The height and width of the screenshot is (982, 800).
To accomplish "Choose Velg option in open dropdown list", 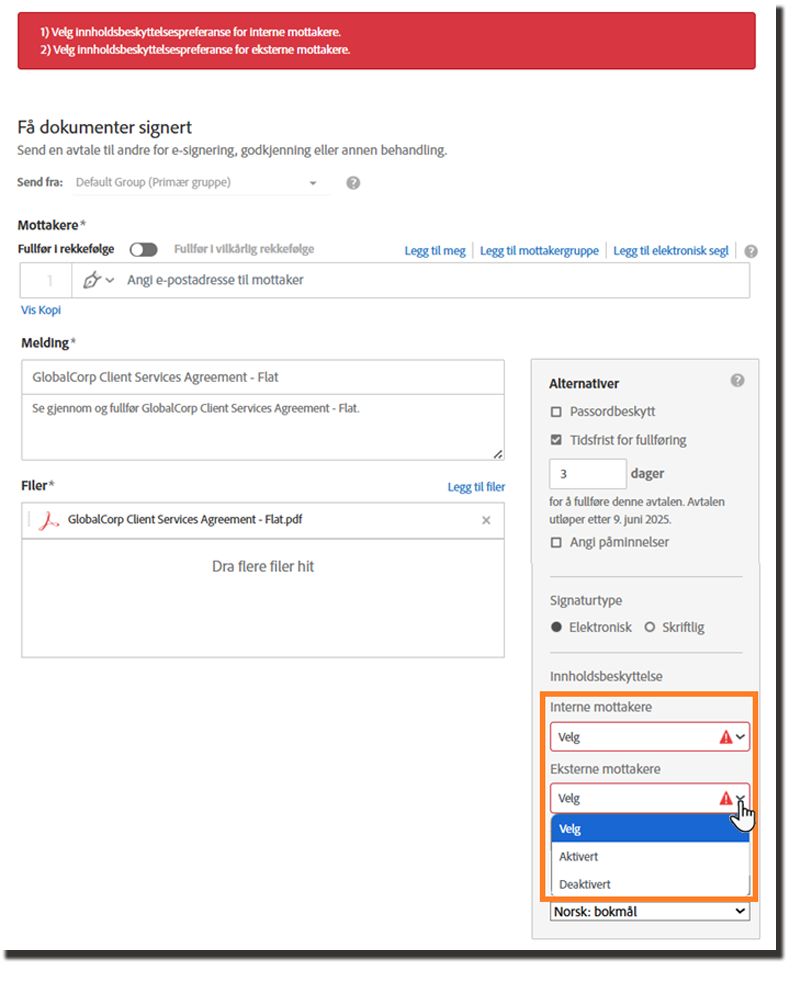I will [x=650, y=829].
